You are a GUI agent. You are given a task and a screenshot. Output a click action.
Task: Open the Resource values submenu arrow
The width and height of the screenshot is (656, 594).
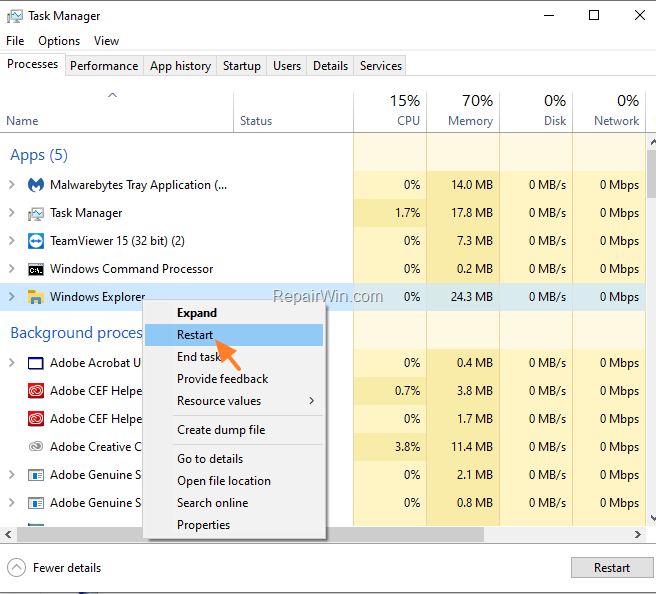pyautogui.click(x=312, y=401)
